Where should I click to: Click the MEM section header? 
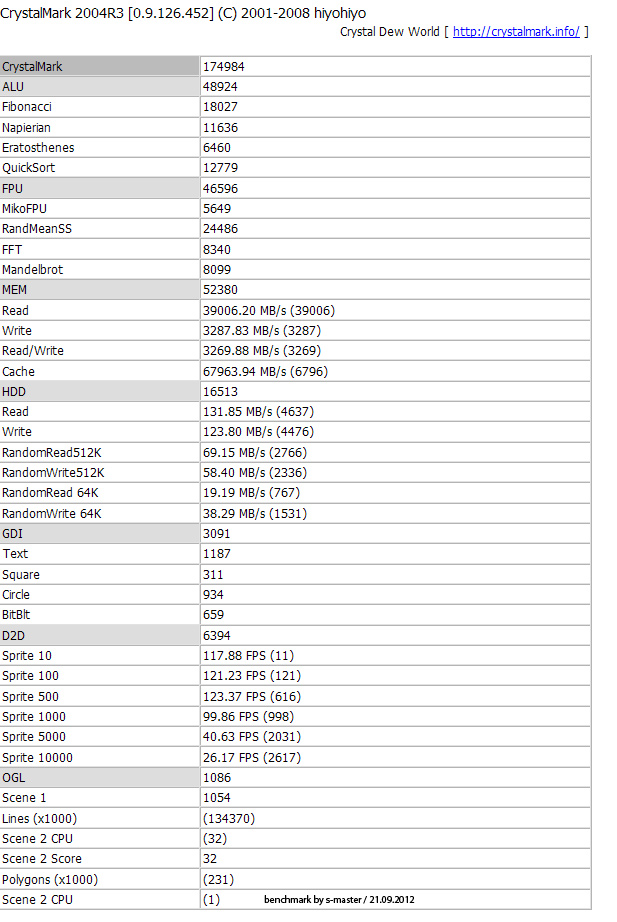point(15,290)
